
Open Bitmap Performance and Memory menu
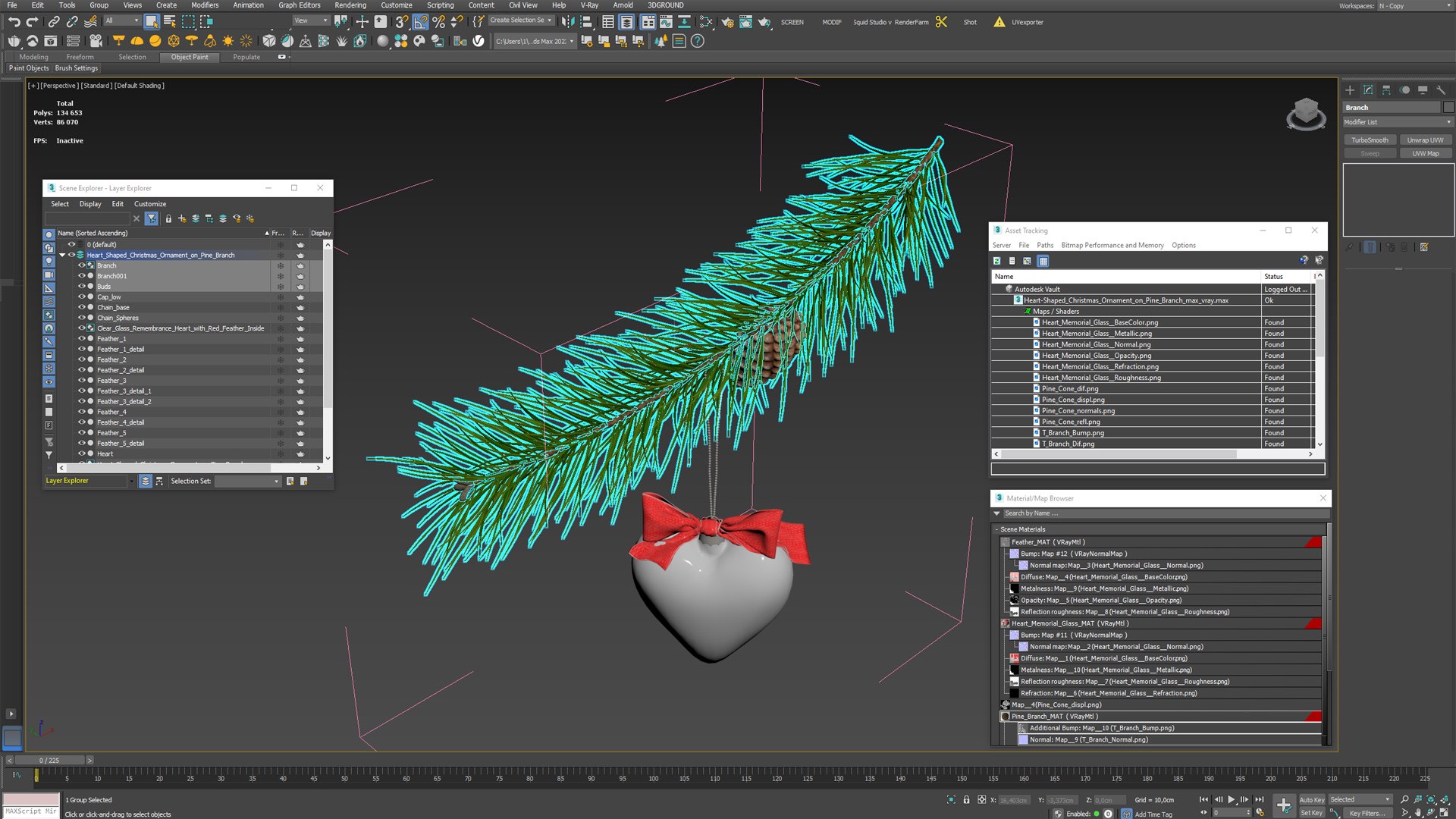point(1112,245)
